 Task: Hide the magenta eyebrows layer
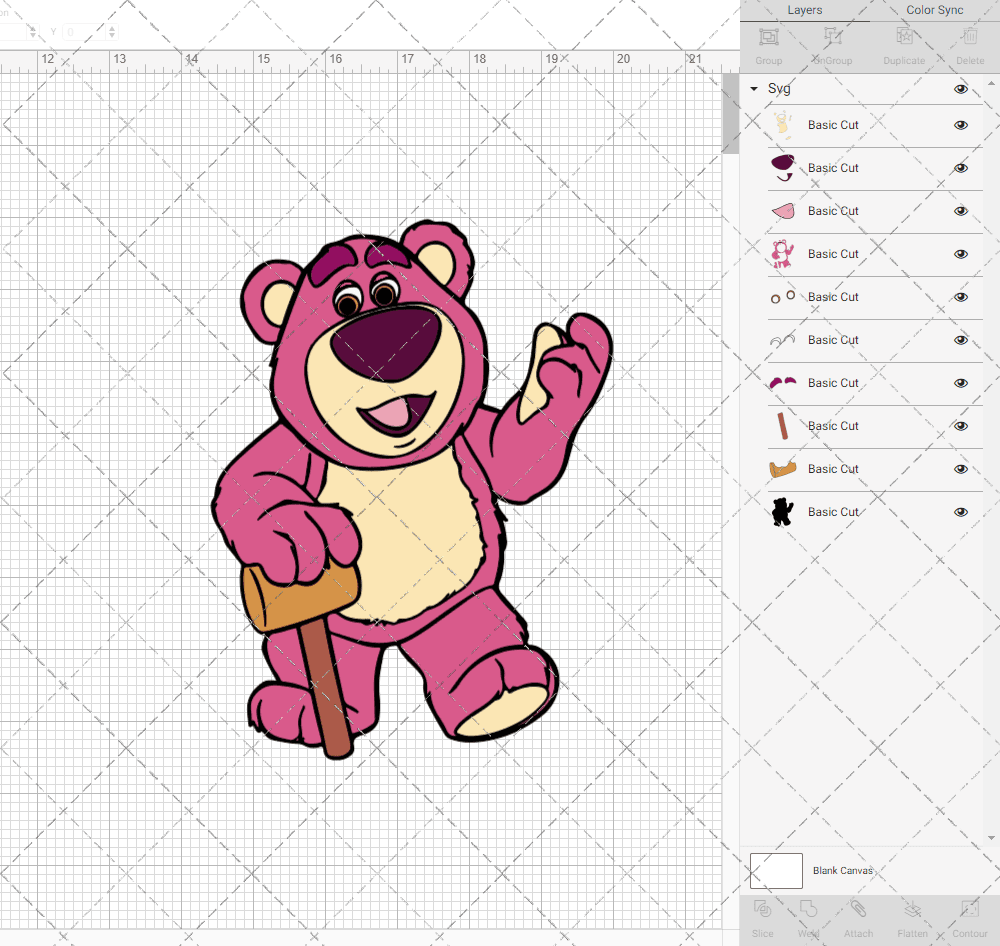[x=960, y=383]
